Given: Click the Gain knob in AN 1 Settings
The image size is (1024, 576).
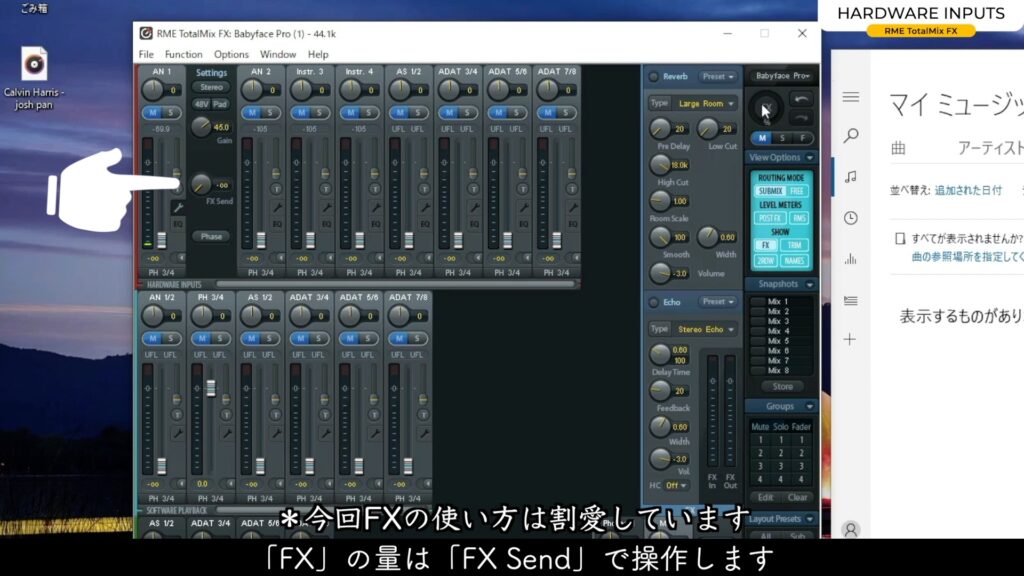Looking at the screenshot, I should point(201,126).
